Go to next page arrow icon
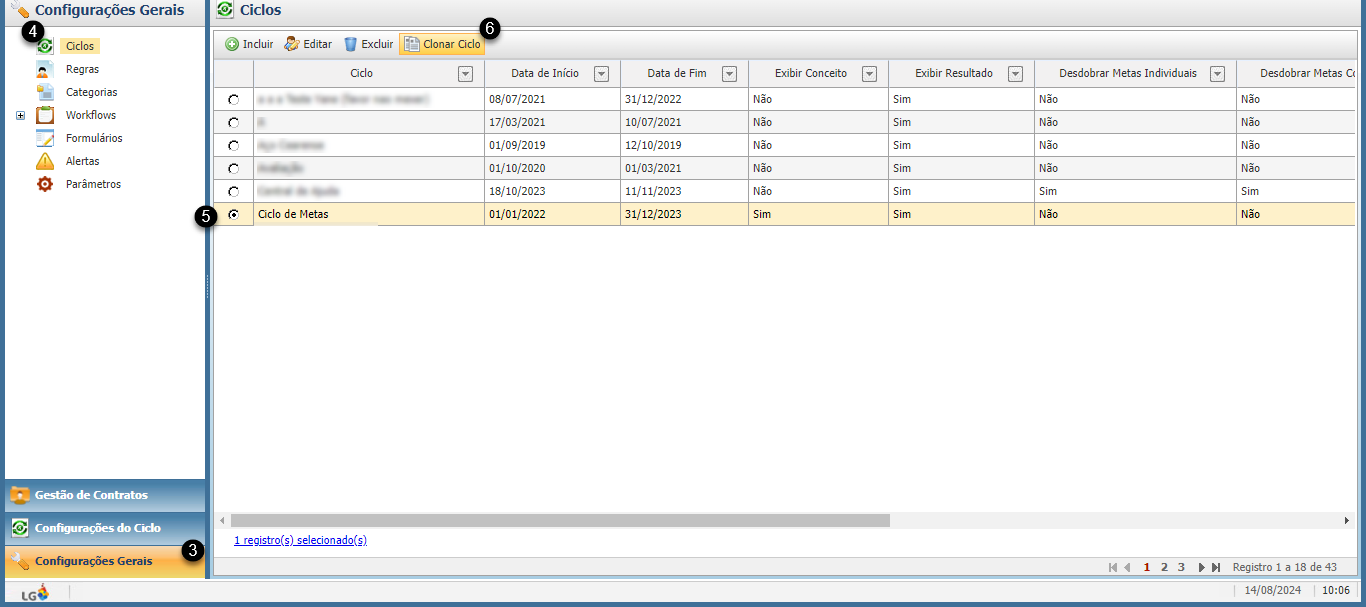Image resolution: width=1366 pixels, height=607 pixels. tap(1201, 567)
